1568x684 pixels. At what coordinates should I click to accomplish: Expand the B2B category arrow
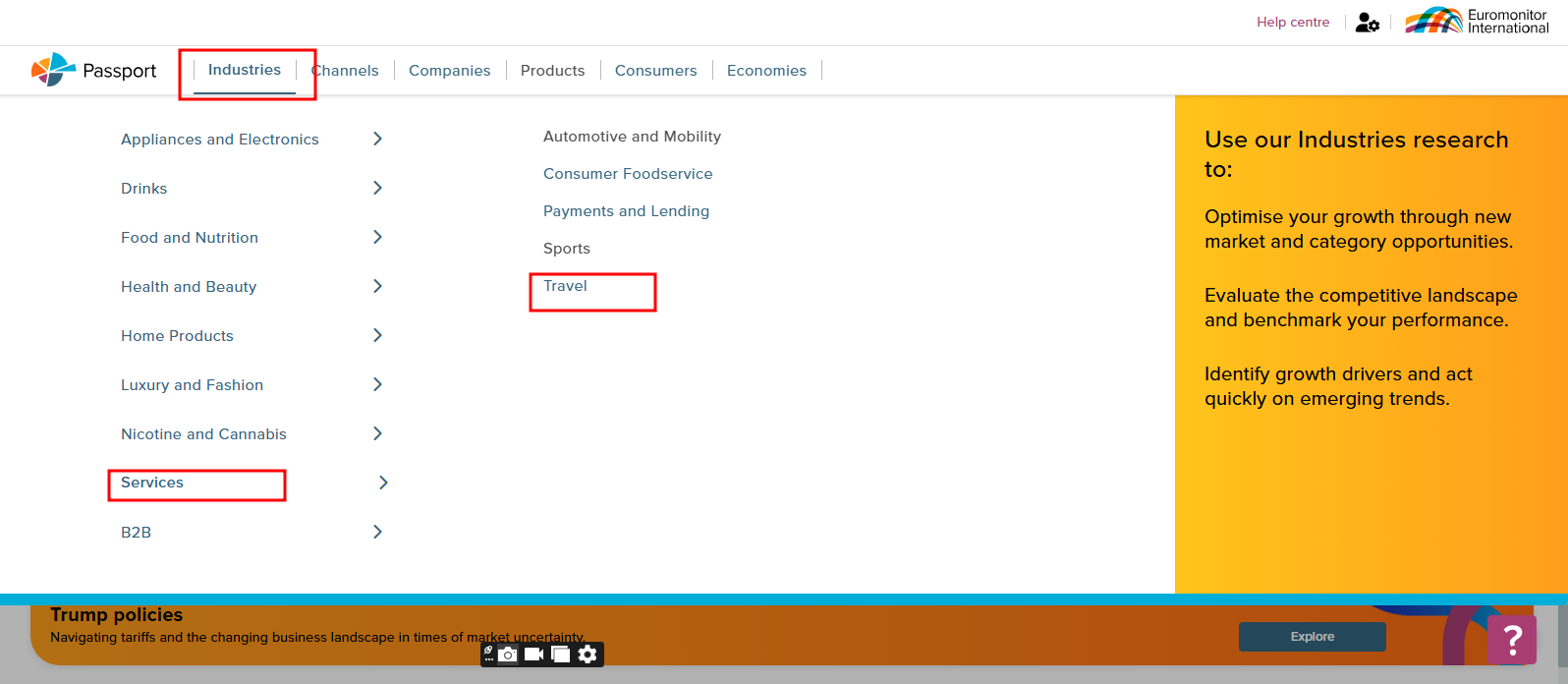pyautogui.click(x=377, y=532)
